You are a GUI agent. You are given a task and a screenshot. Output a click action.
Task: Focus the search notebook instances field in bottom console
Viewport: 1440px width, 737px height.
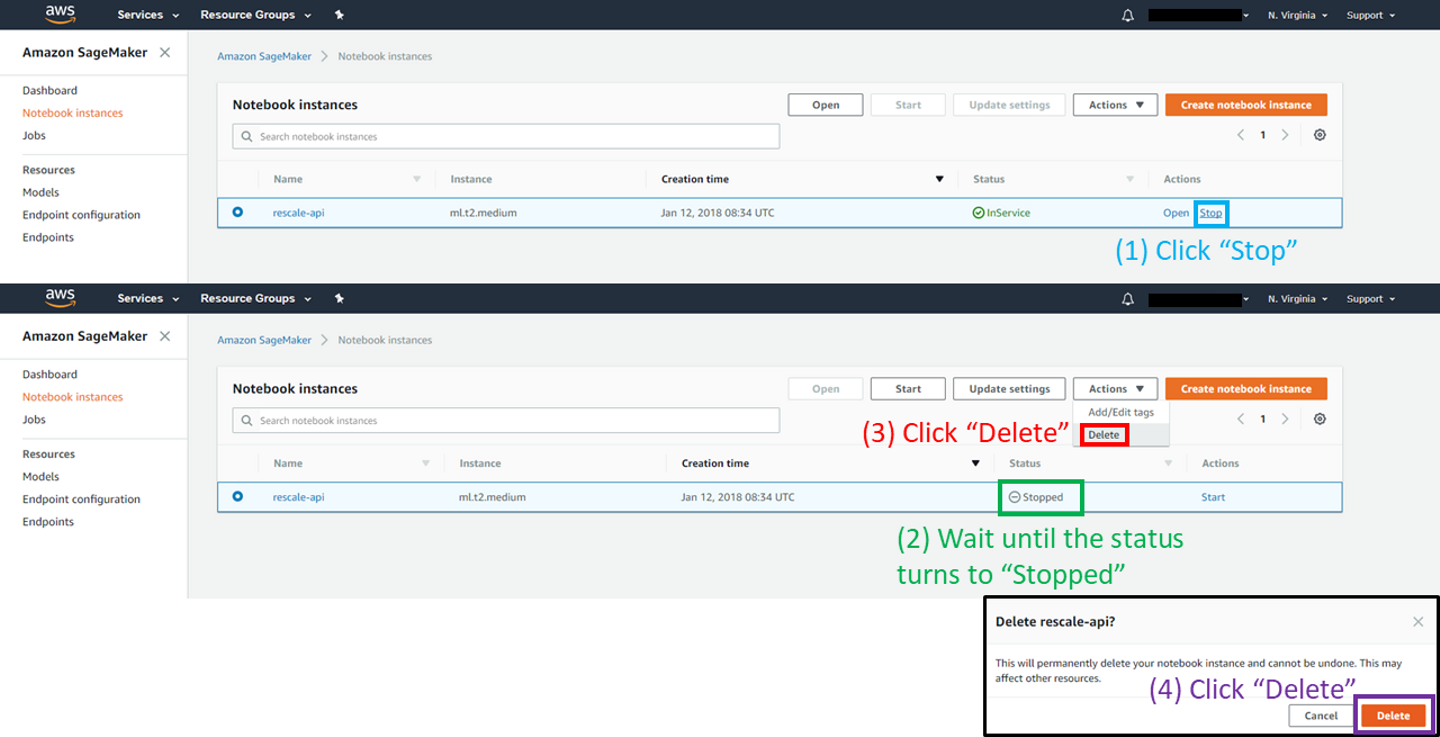506,420
